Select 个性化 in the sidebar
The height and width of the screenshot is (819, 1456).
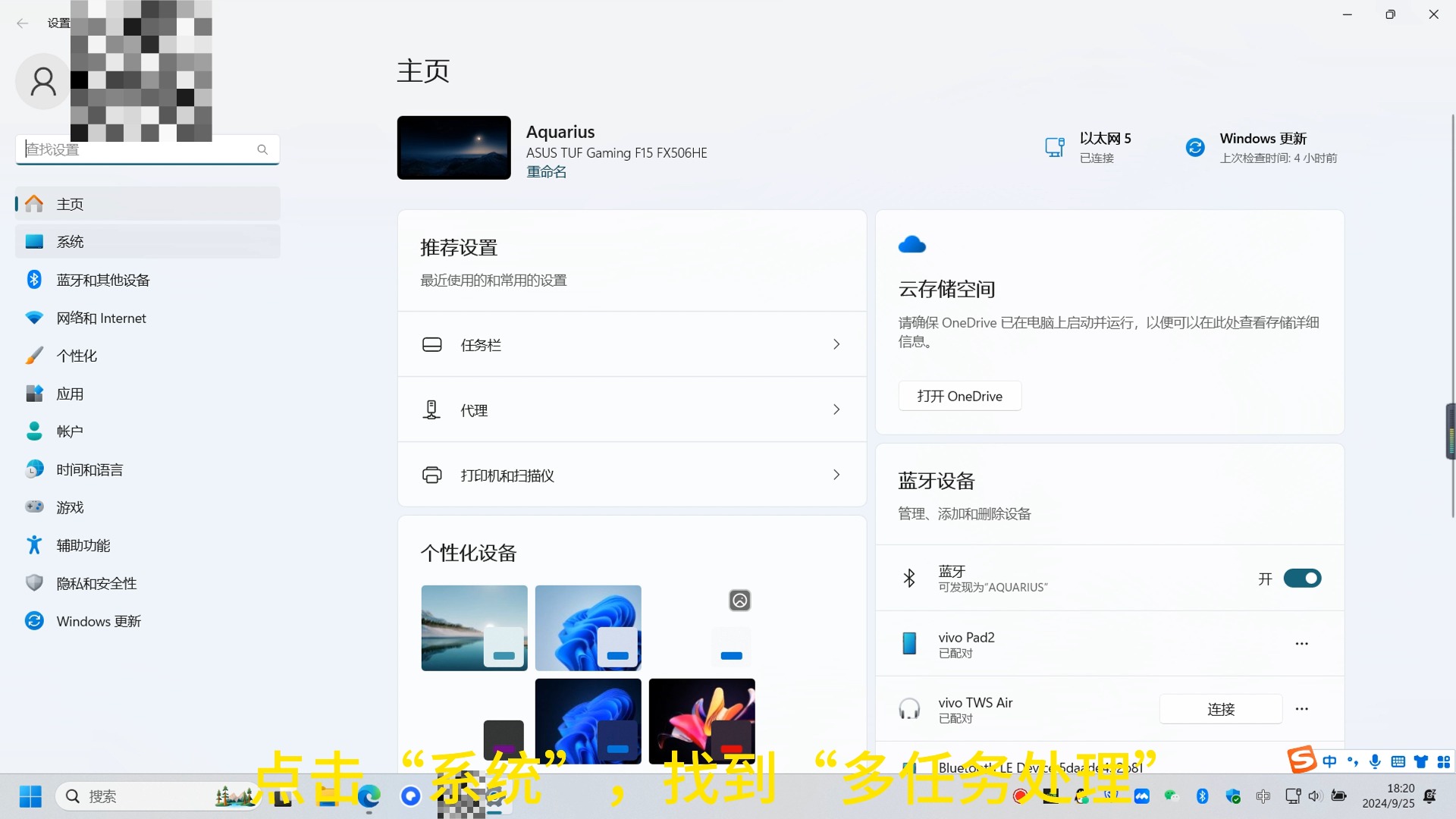pos(77,355)
